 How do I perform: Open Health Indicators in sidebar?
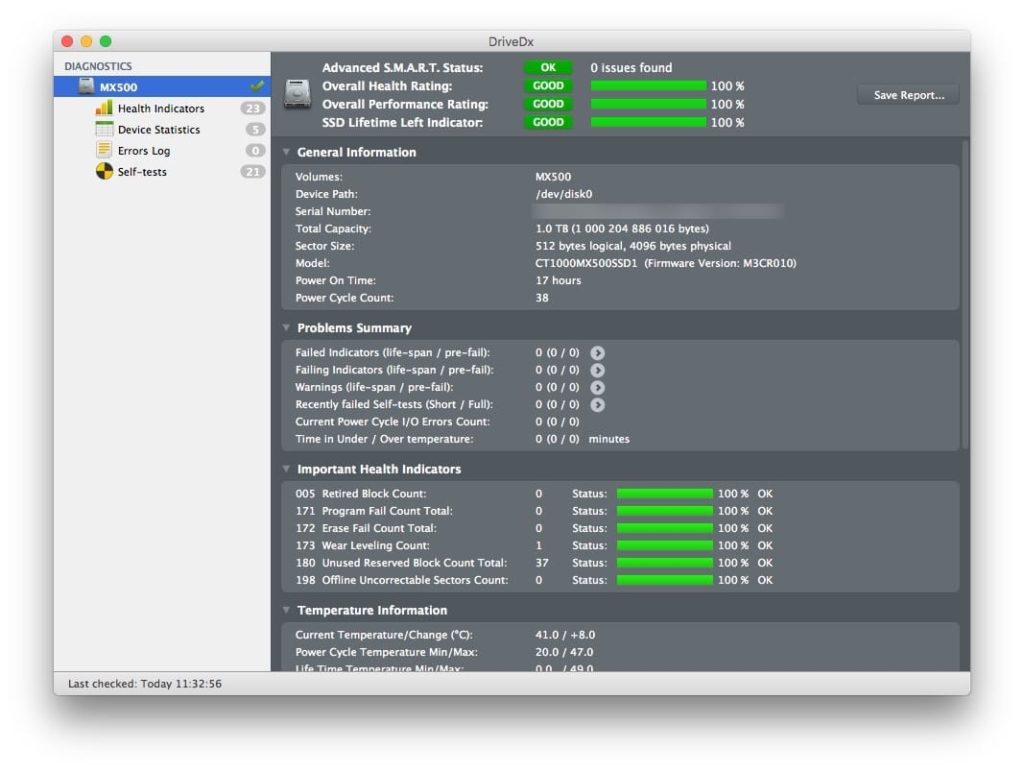point(161,108)
